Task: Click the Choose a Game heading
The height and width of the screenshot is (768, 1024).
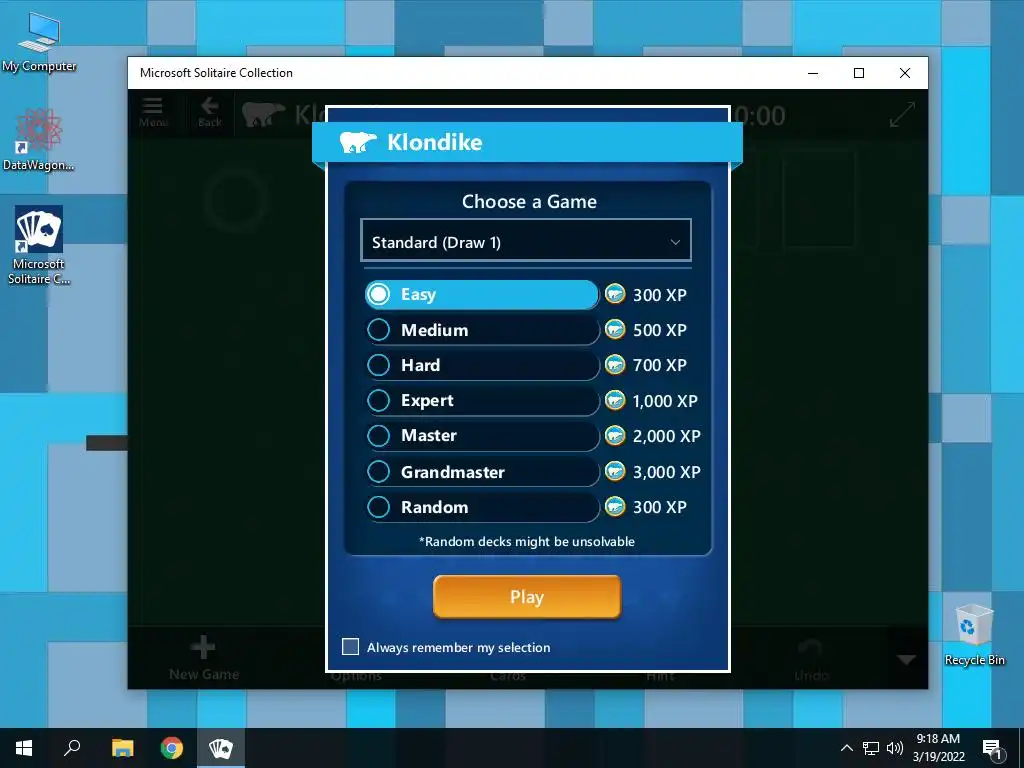Action: click(529, 201)
